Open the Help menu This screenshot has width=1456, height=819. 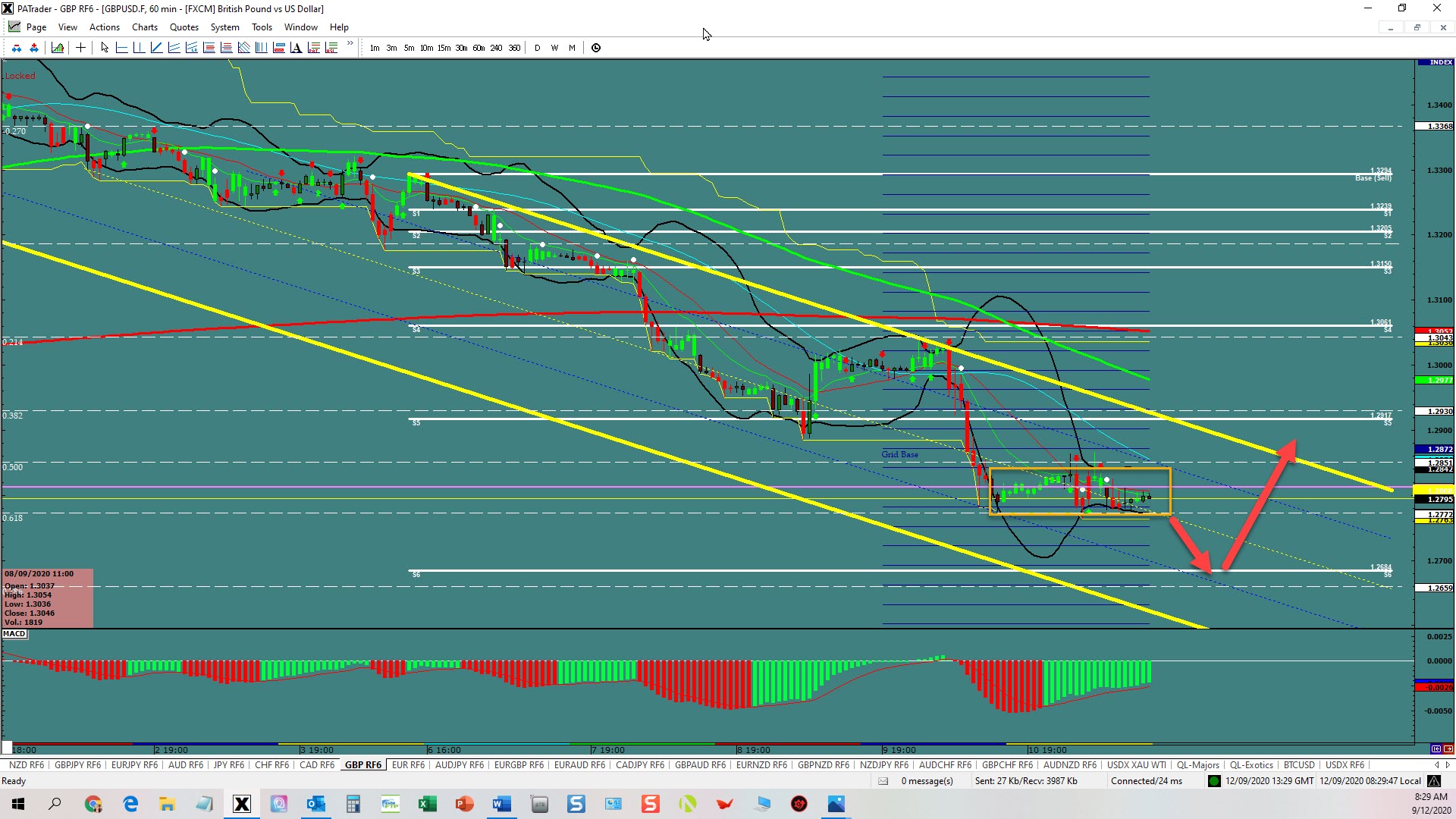[x=339, y=27]
